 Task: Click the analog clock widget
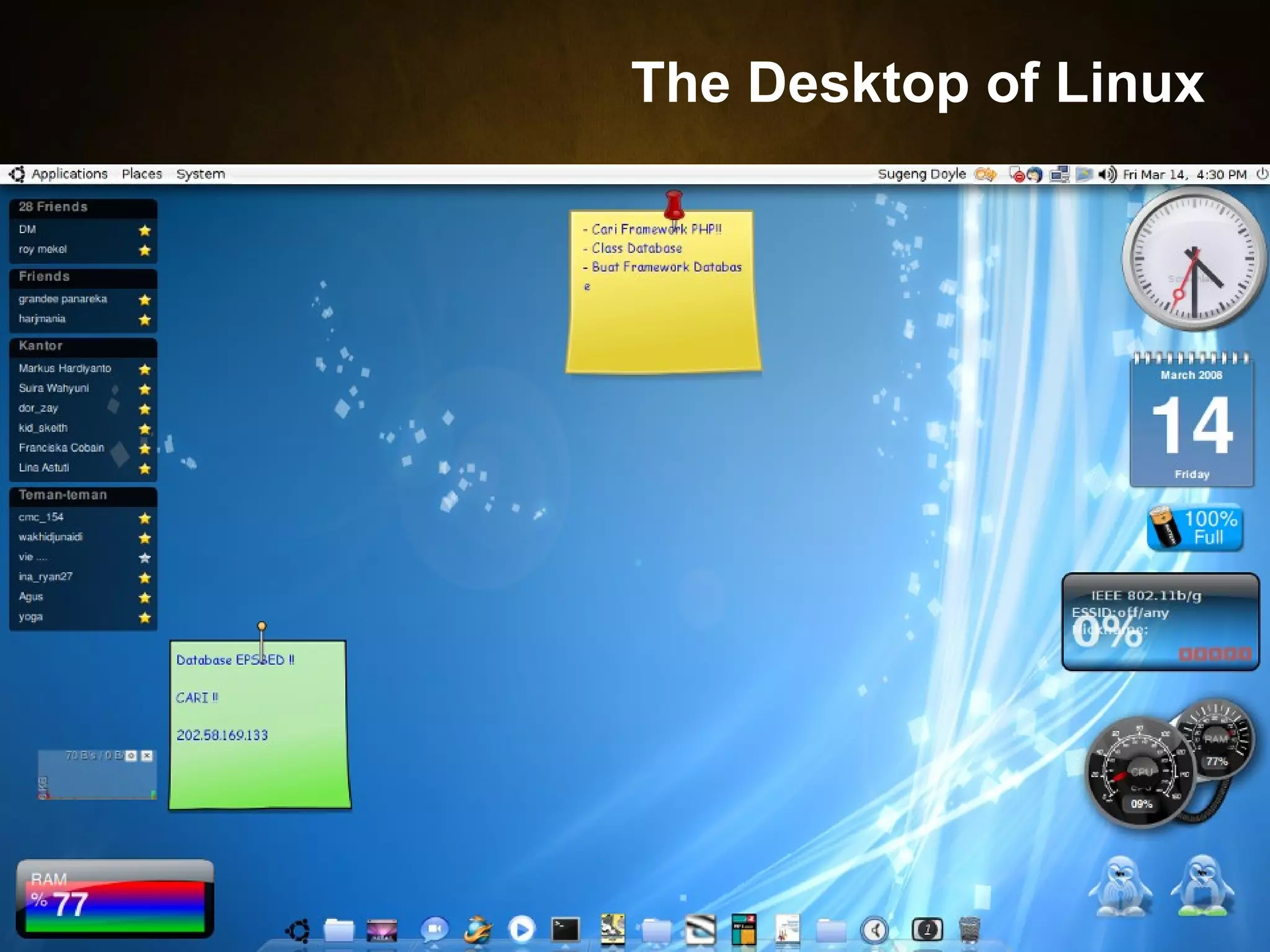point(1194,259)
